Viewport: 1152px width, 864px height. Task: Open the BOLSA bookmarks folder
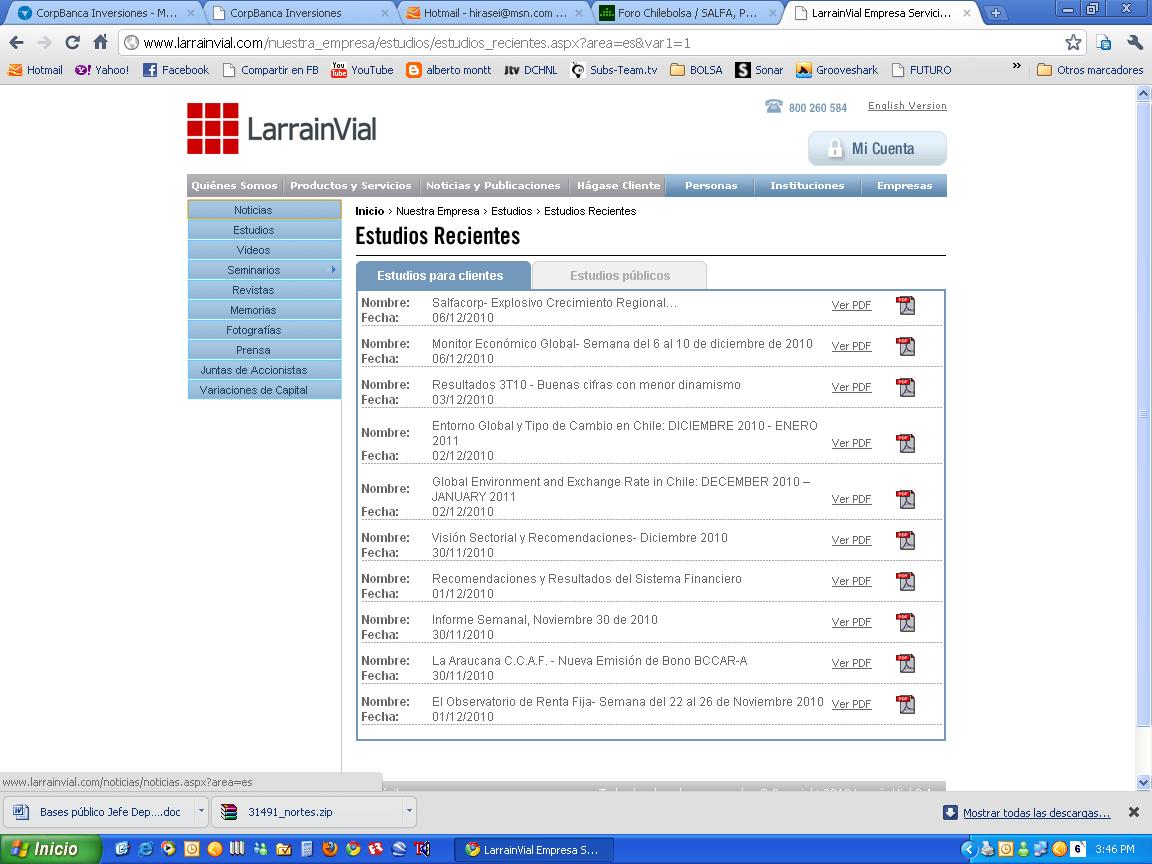(696, 70)
